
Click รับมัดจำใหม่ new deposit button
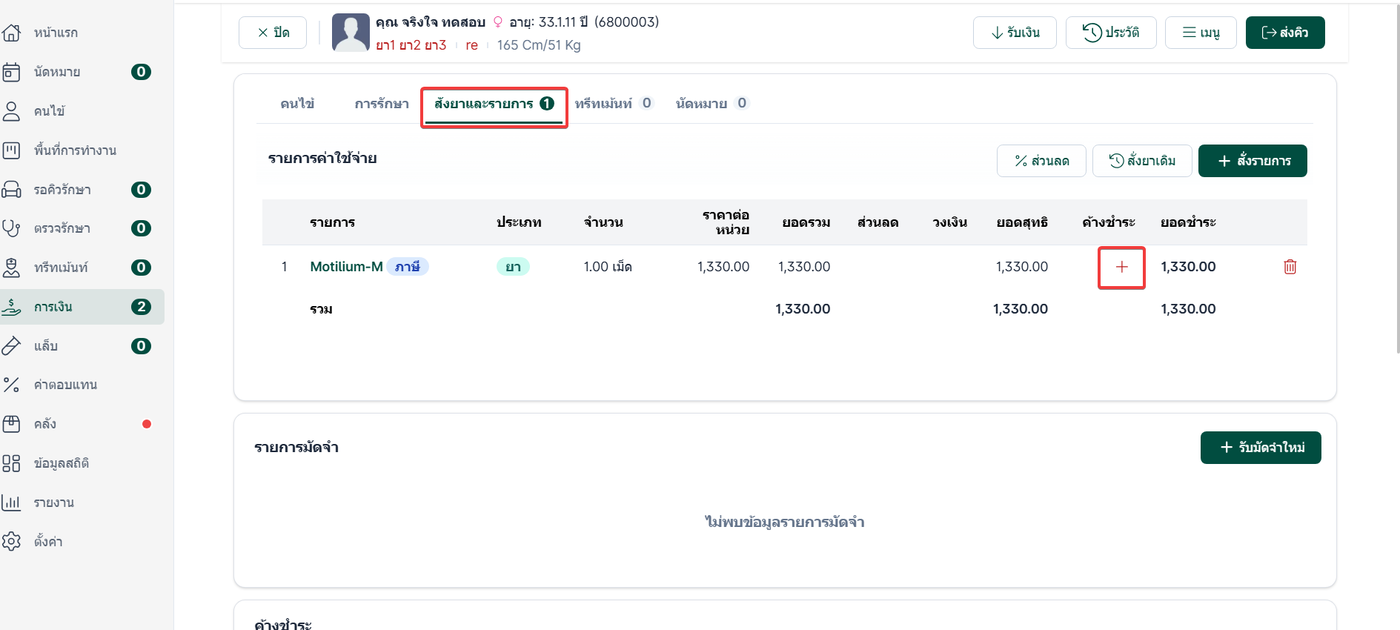click(1260, 447)
